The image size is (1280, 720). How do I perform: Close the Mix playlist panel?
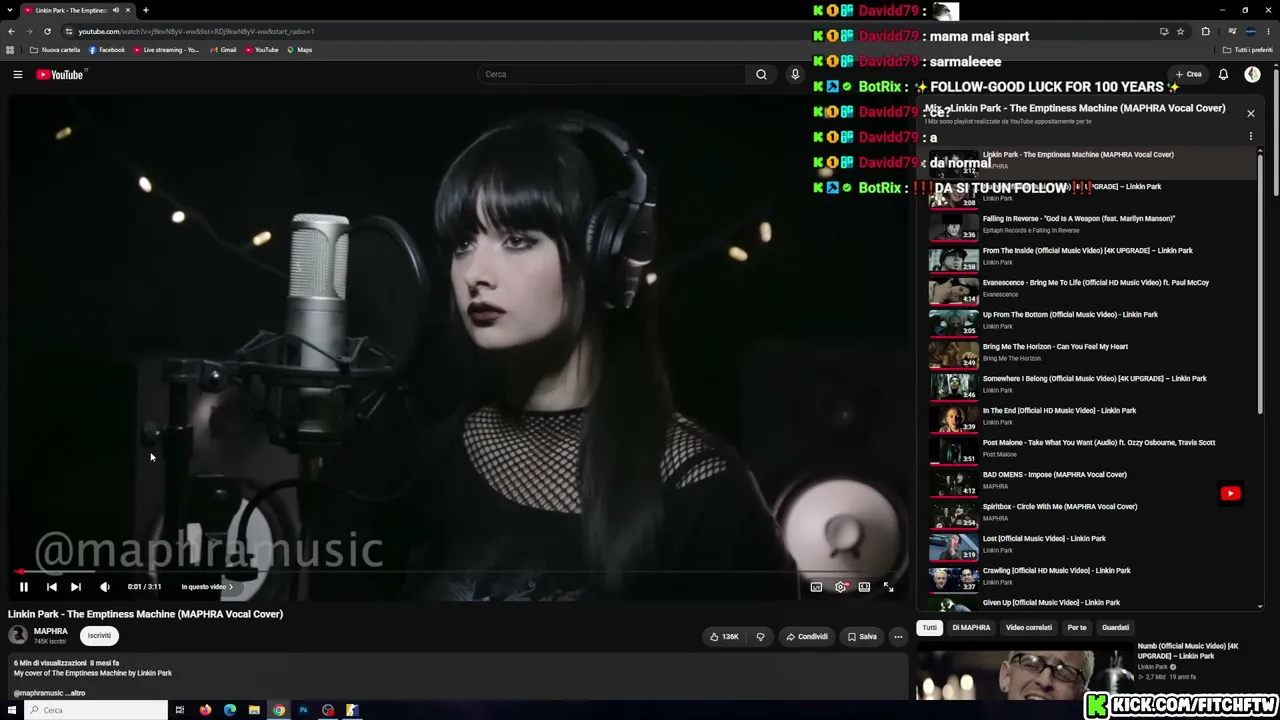(x=1250, y=113)
